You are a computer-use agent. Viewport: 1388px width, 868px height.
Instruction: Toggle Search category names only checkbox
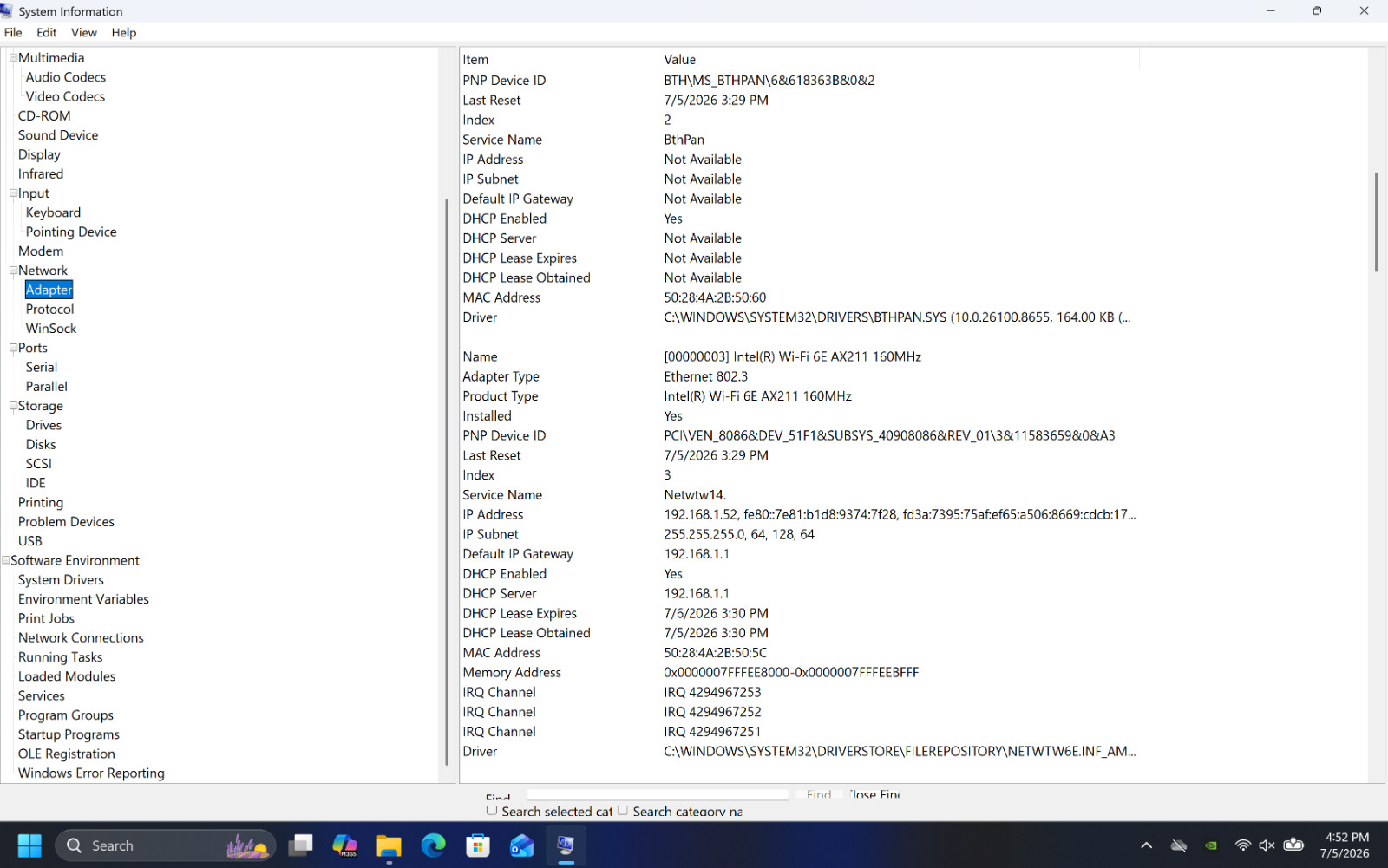click(x=623, y=811)
